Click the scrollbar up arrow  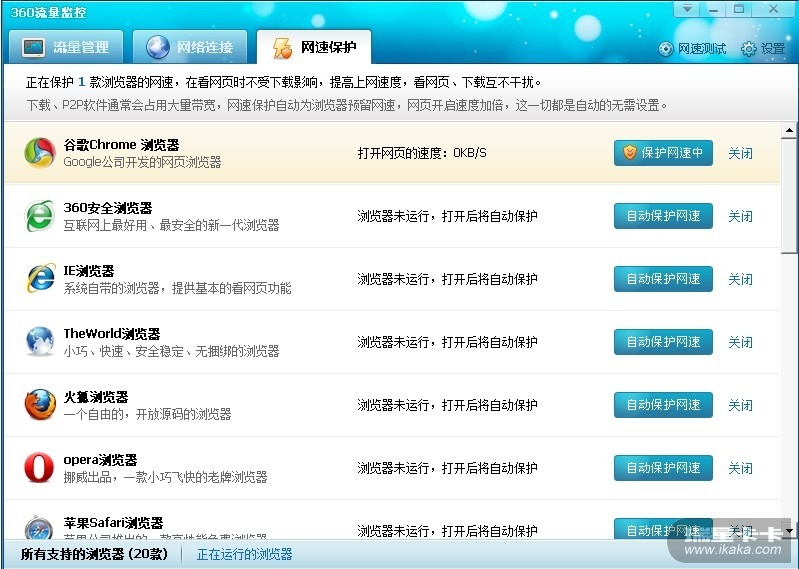(789, 131)
